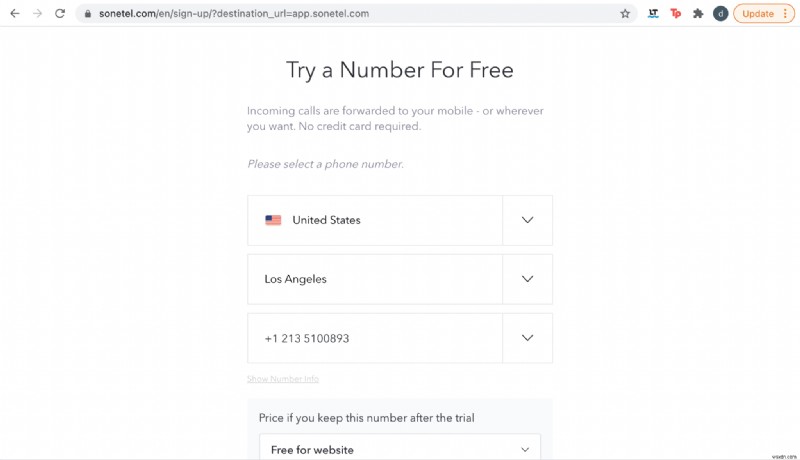This screenshot has height=460, width=800.
Task: Open the Extensions puzzle piece menu
Action: (698, 14)
